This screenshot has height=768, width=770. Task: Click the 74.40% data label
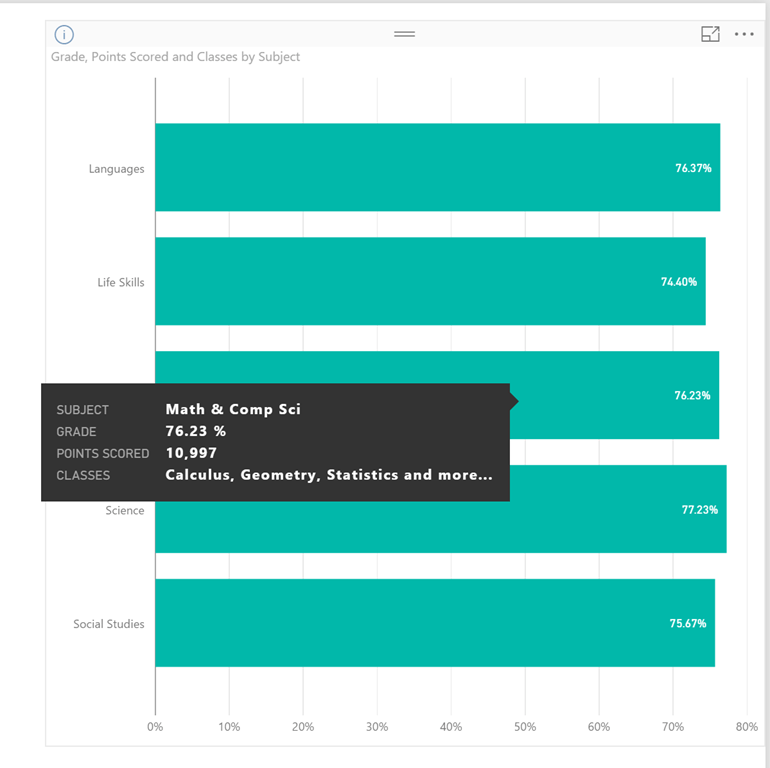coord(679,282)
